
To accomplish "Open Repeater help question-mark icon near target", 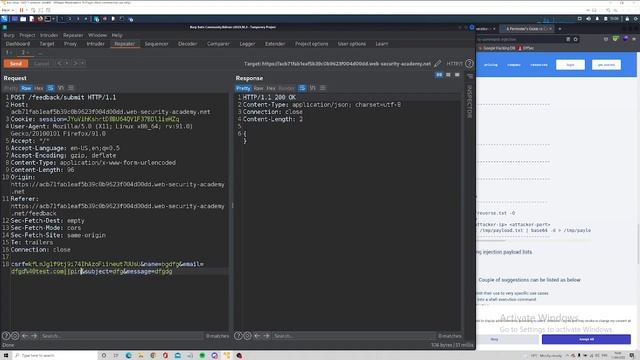I will 469,64.
